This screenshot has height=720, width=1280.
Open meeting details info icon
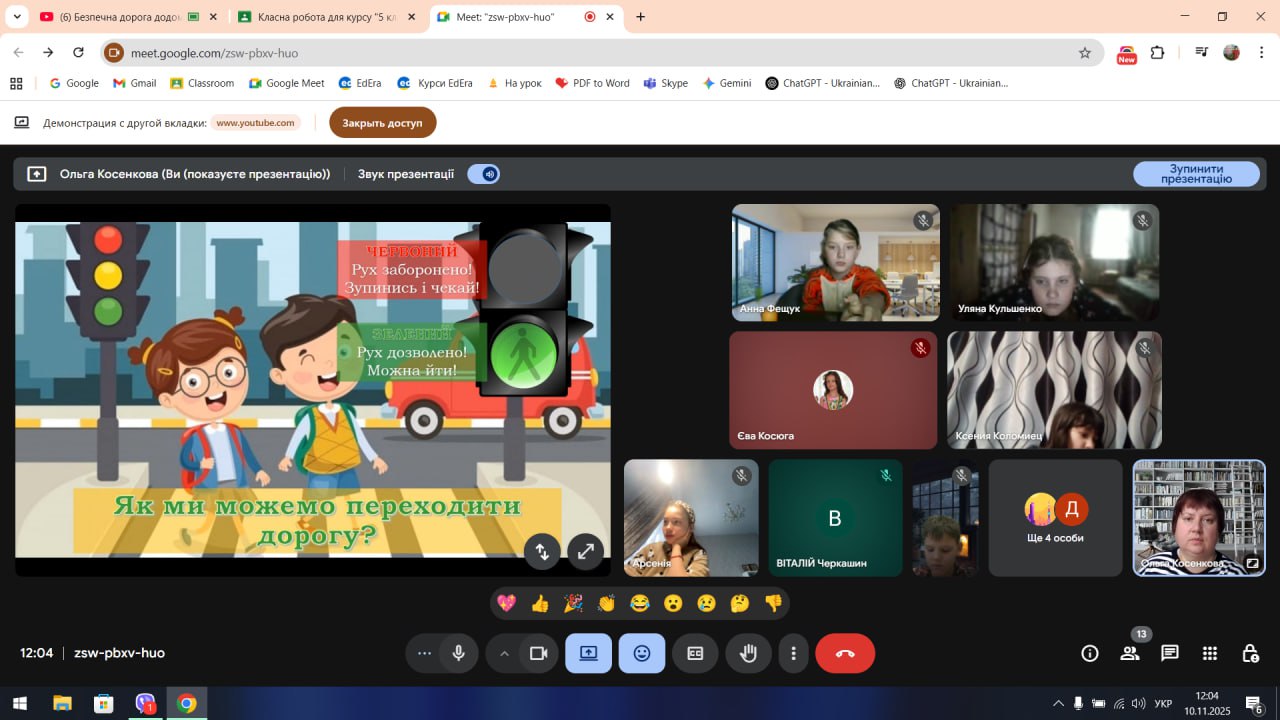1090,653
